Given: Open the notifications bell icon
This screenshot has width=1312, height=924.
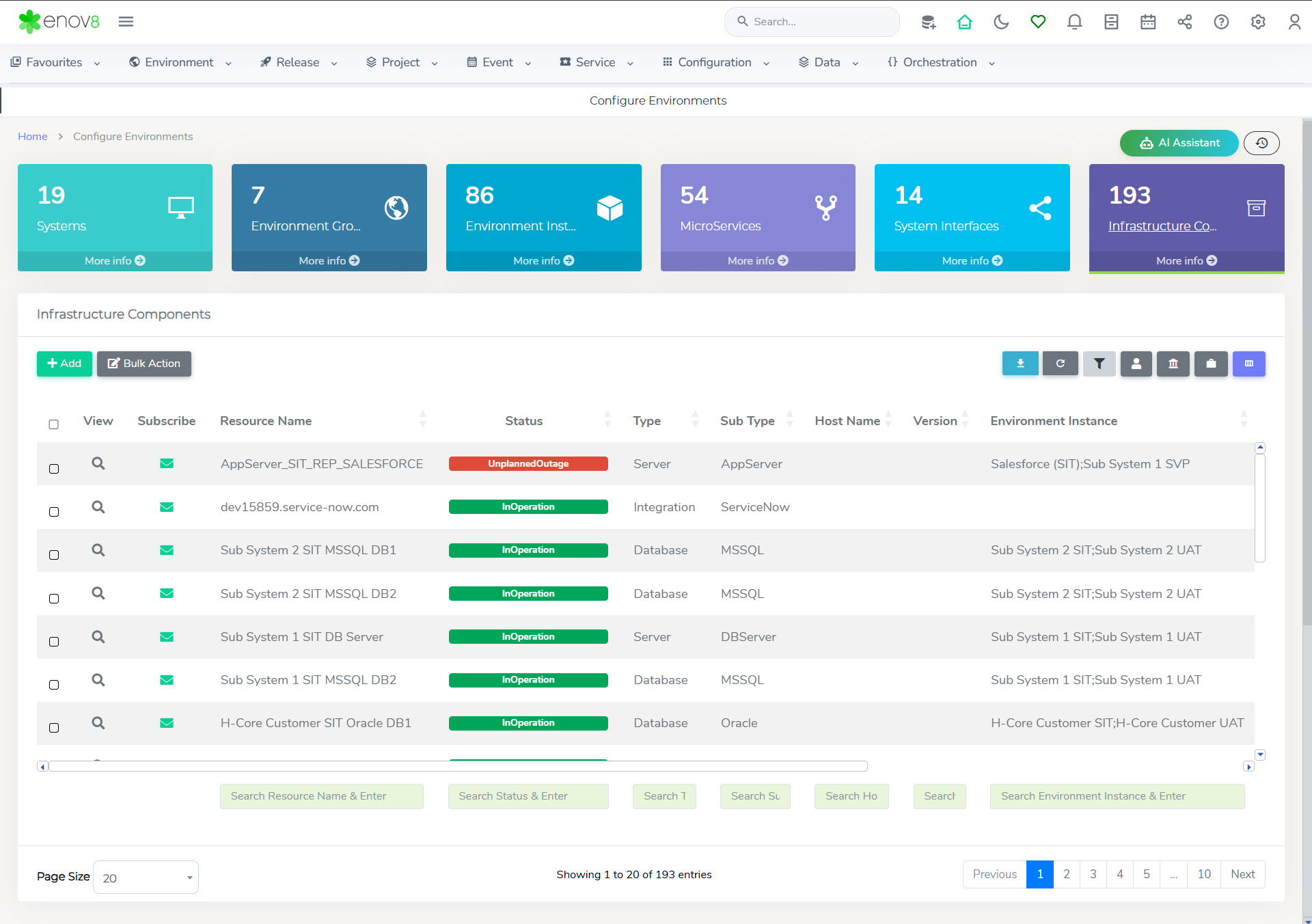Looking at the screenshot, I should [x=1074, y=22].
